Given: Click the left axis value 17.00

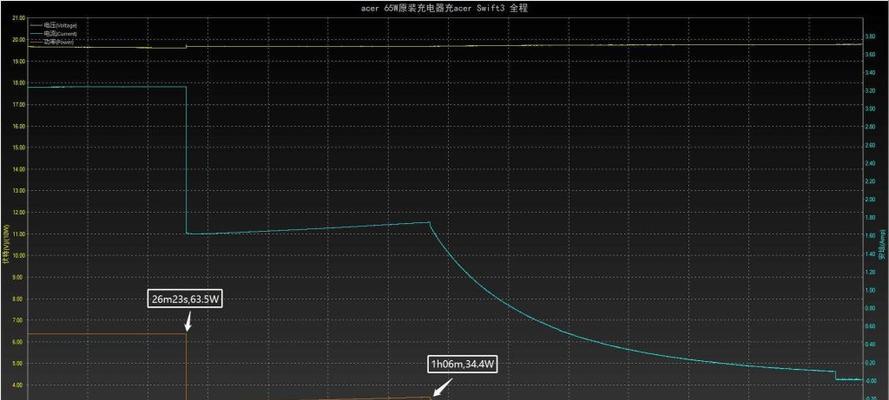Looking at the screenshot, I should [x=19, y=105].
